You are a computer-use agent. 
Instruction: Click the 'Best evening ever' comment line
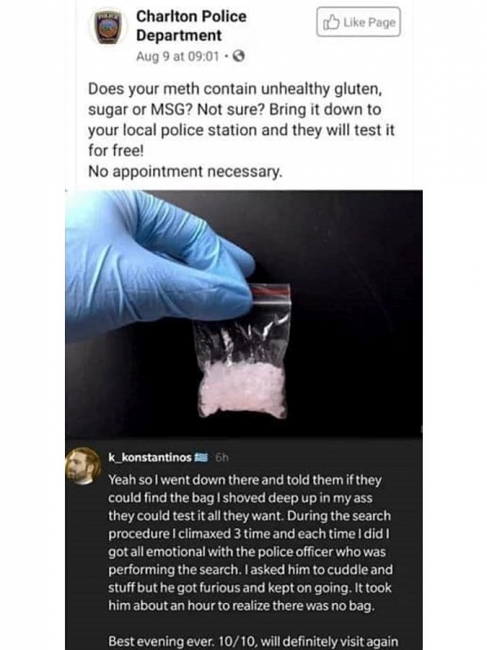253,640
